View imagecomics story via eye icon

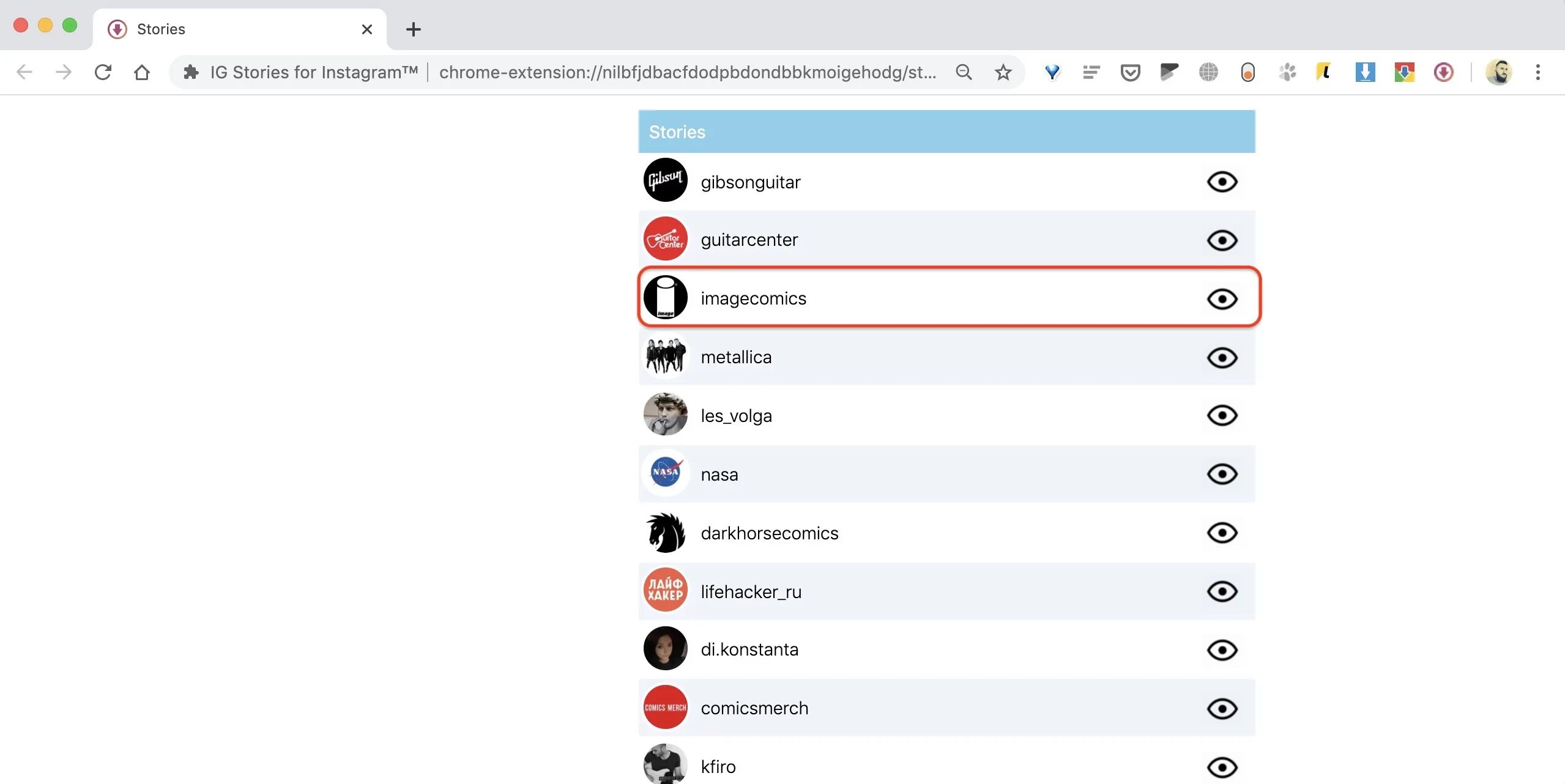point(1222,299)
